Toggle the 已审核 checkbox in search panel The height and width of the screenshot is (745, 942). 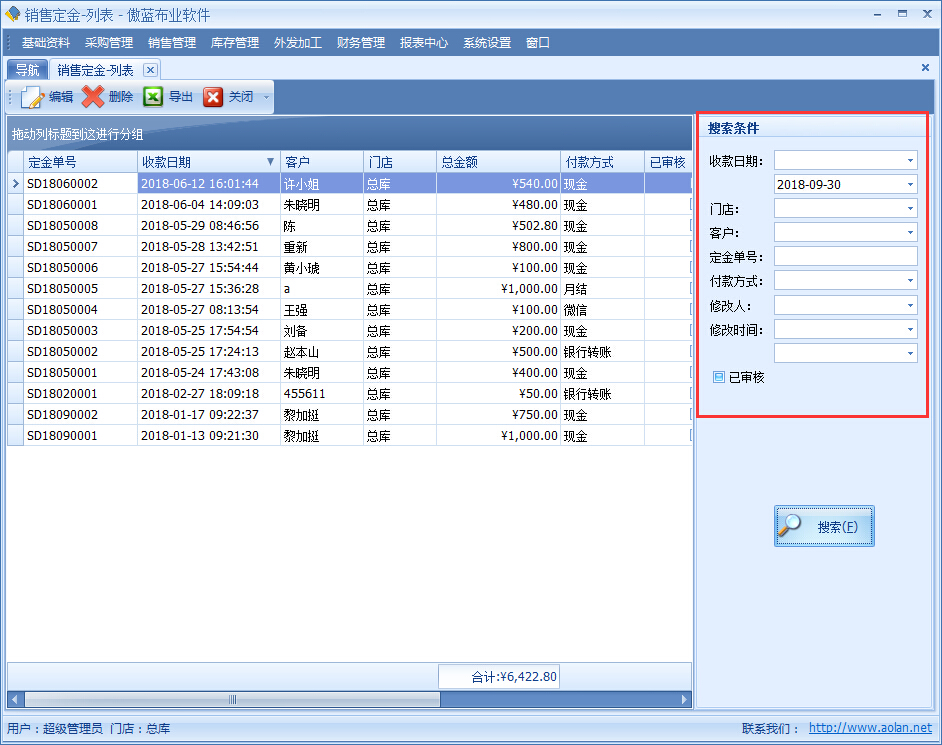coord(717,378)
